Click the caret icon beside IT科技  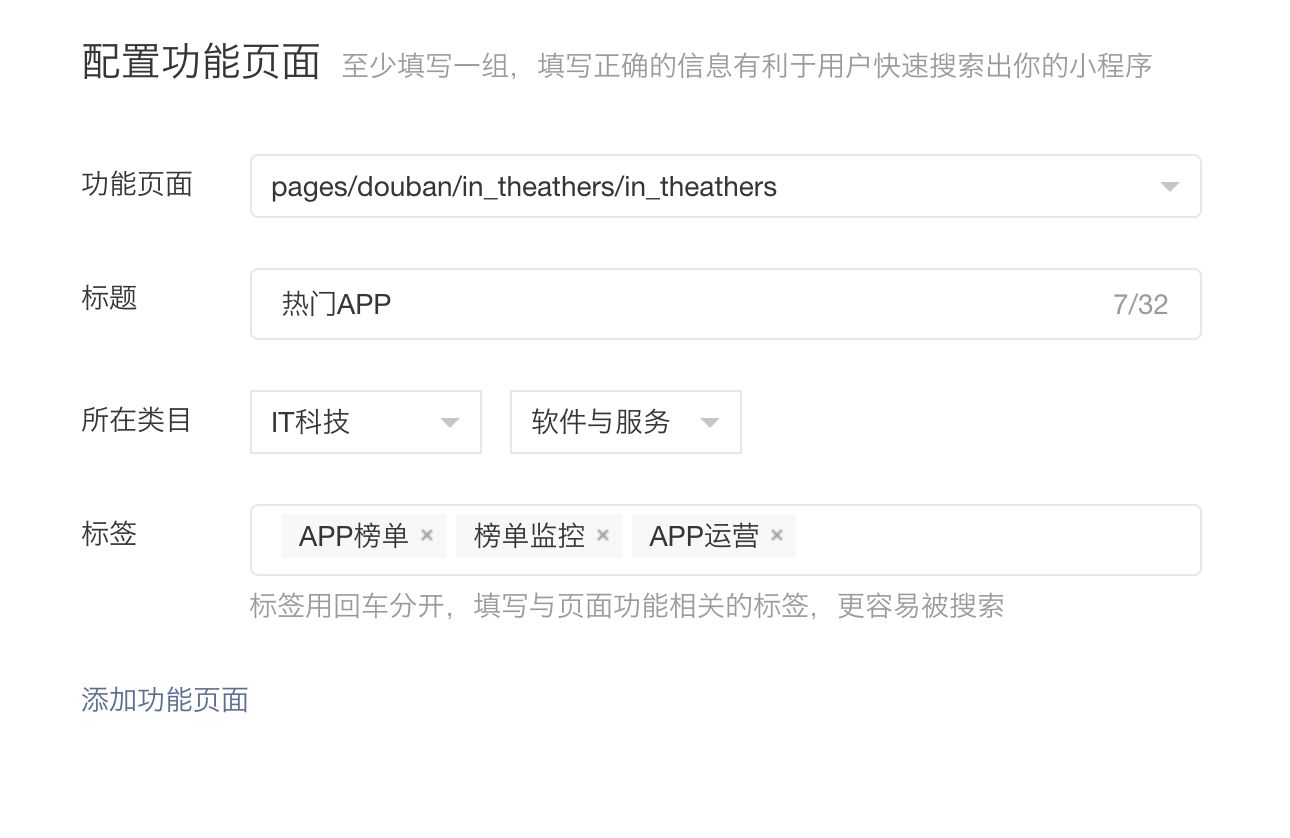pos(450,422)
